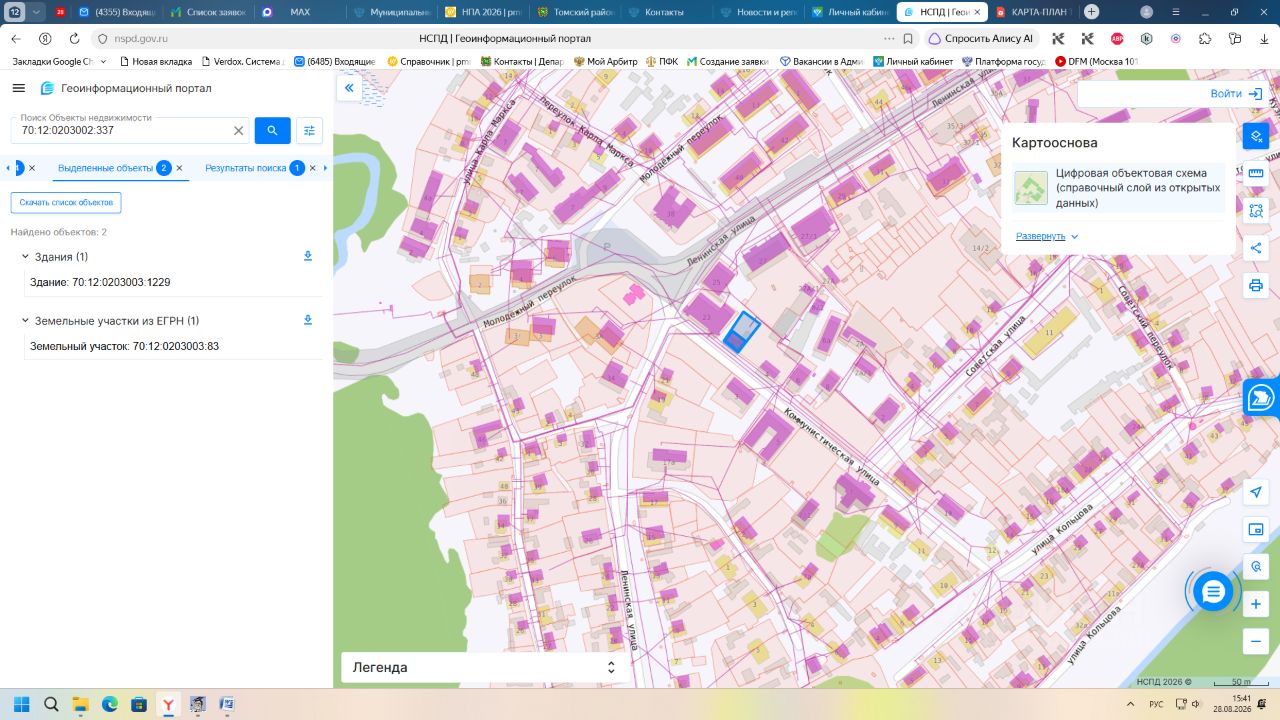The image size is (1280, 720).
Task: Click the share map icon
Action: (x=1256, y=248)
